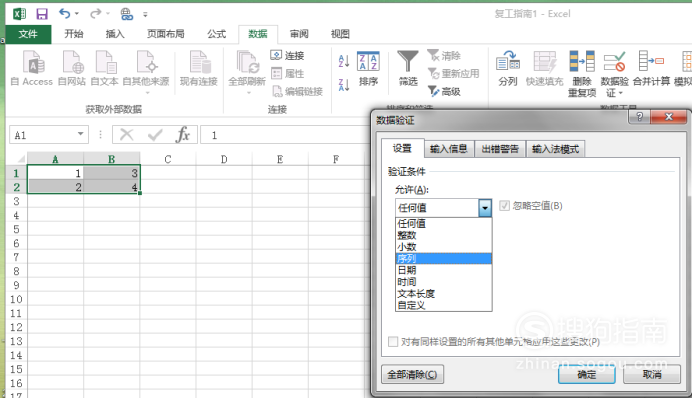The height and width of the screenshot is (398, 692).
Task: Click Remove Duplicates (删除重复项)
Action: [582, 73]
